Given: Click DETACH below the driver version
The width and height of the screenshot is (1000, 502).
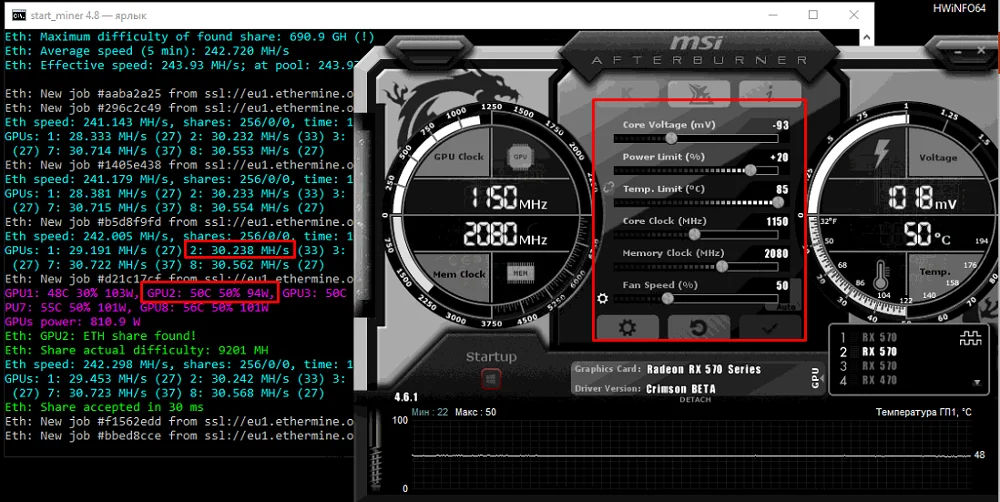Looking at the screenshot, I should (695, 399).
